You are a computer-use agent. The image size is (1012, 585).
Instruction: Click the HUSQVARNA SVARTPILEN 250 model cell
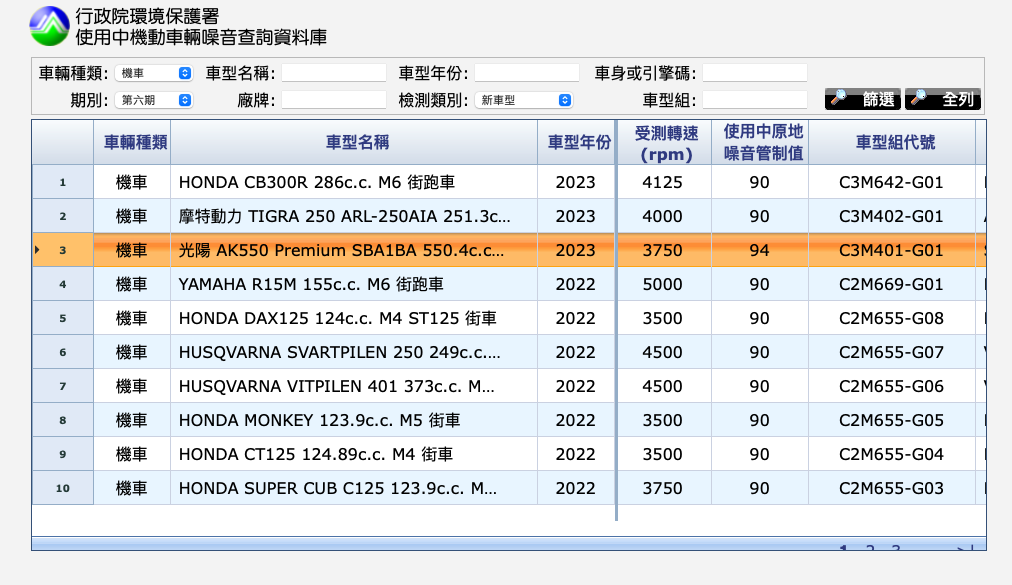tap(354, 352)
